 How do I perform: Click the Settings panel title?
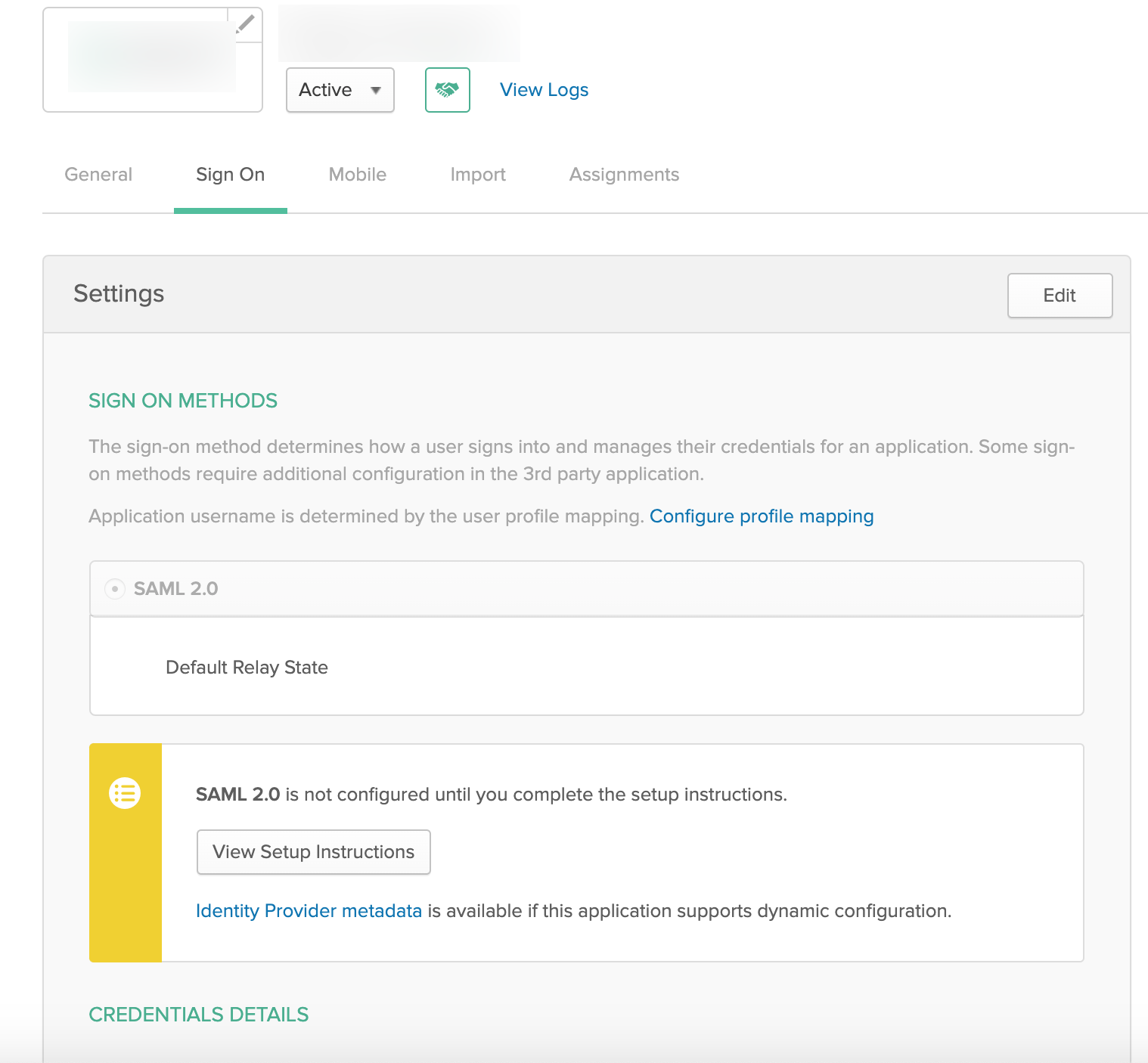[119, 293]
